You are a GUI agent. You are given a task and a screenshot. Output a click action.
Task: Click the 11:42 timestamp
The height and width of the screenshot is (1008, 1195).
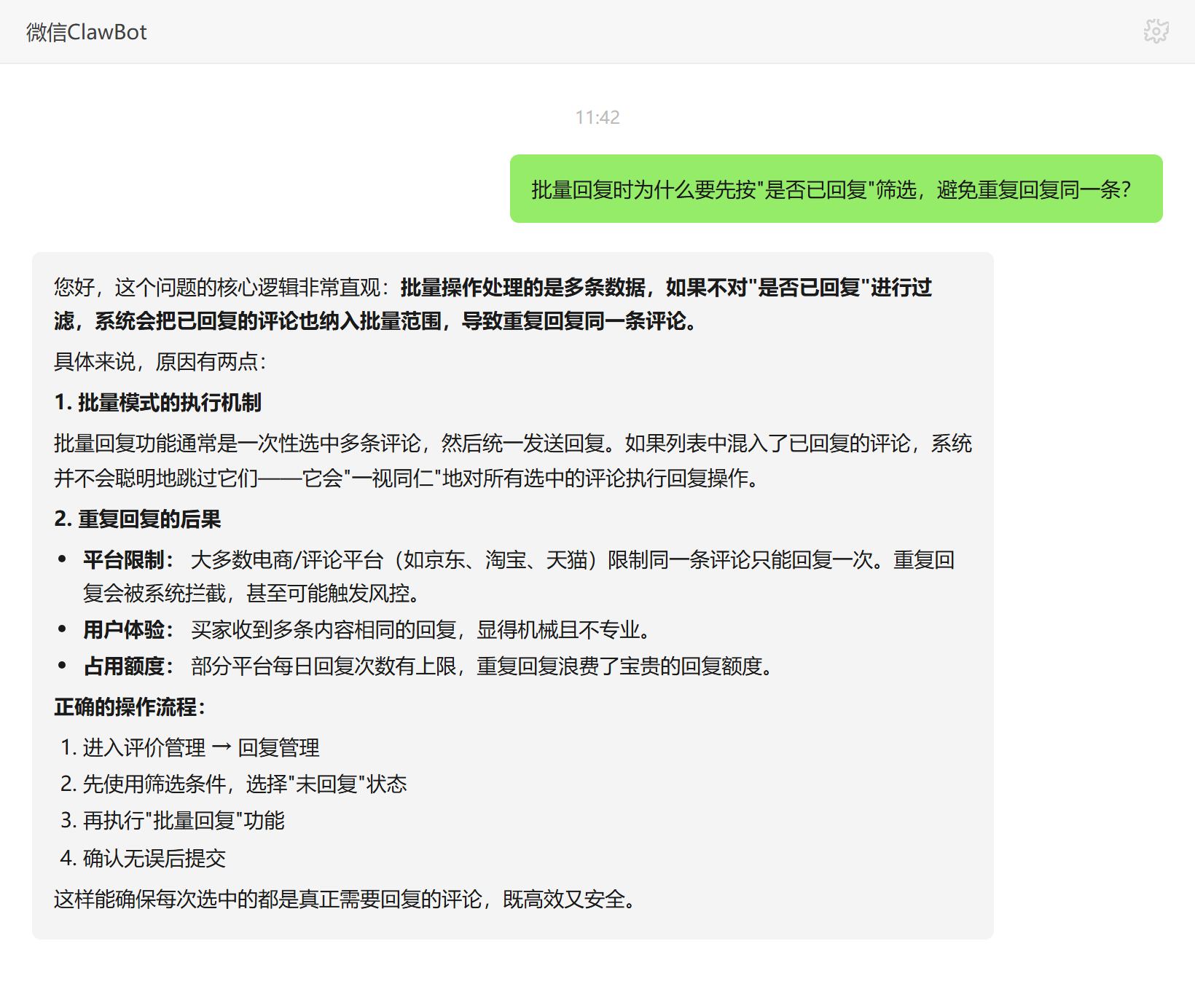coord(597,117)
